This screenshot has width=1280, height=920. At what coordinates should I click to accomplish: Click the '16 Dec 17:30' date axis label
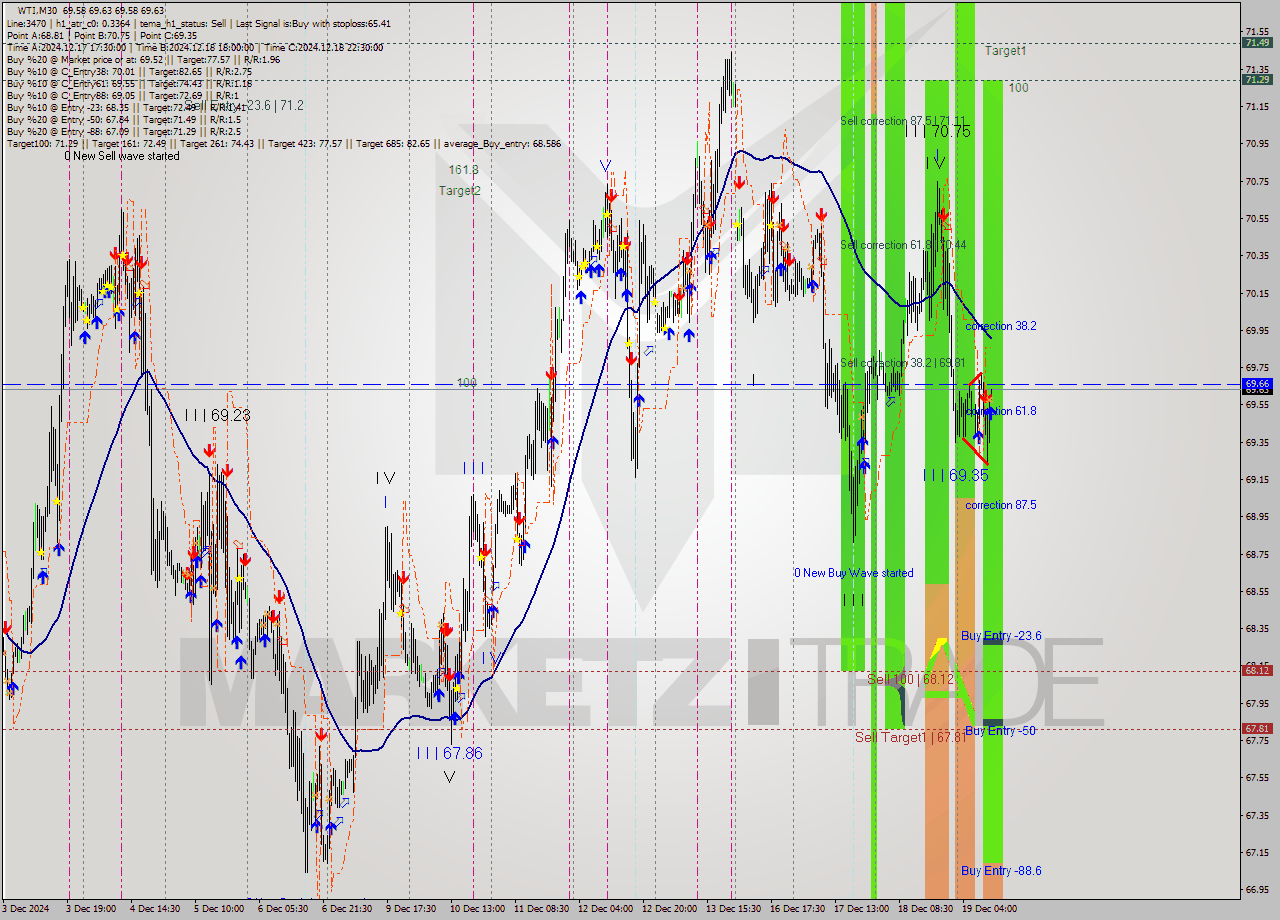[797, 909]
